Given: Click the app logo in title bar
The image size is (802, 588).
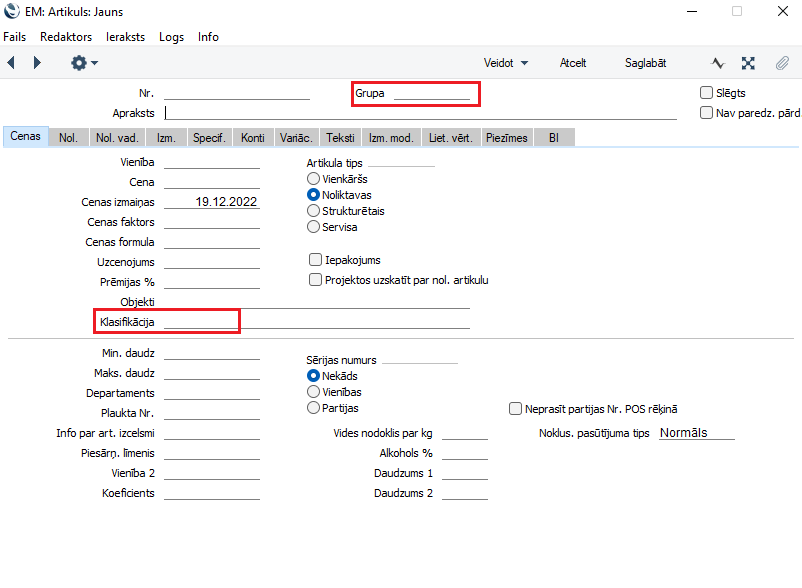Looking at the screenshot, I should pyautogui.click(x=11, y=12).
